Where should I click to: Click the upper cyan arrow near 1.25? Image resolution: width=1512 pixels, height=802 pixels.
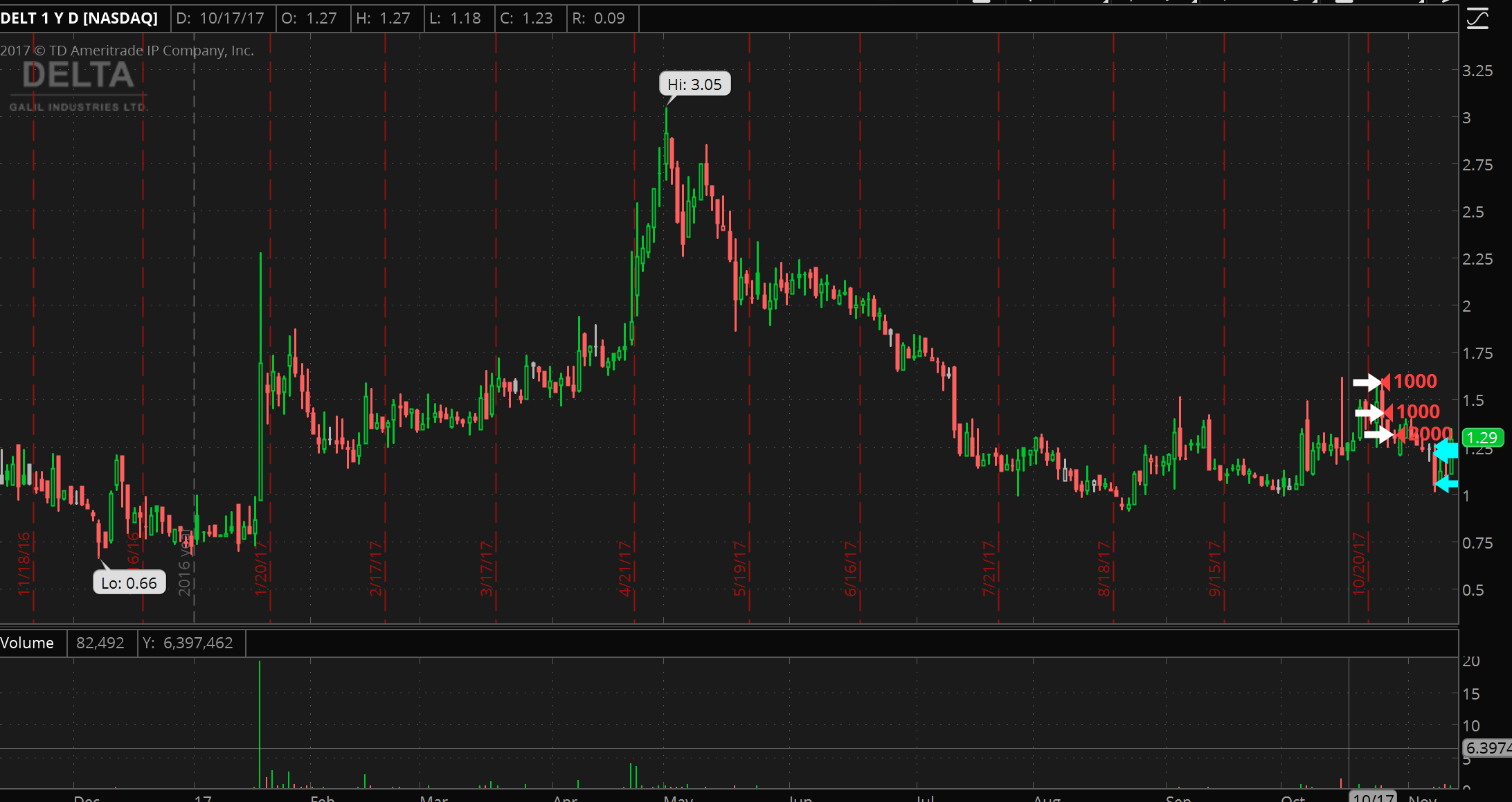click(1446, 452)
